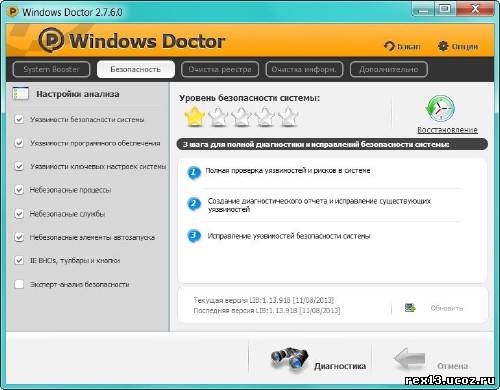Click the first yellow security star

195,116
